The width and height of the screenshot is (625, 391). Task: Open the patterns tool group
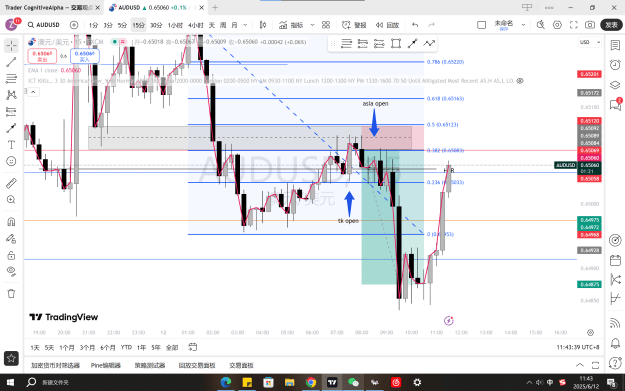click(11, 95)
